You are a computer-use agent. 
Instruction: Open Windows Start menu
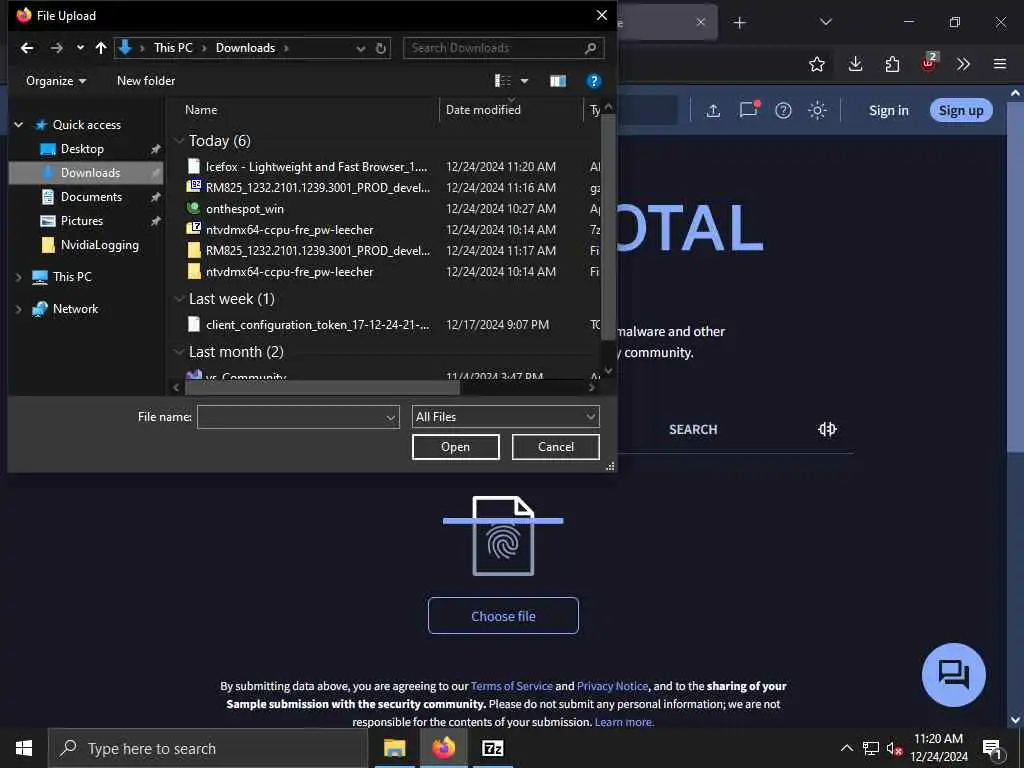click(x=24, y=748)
